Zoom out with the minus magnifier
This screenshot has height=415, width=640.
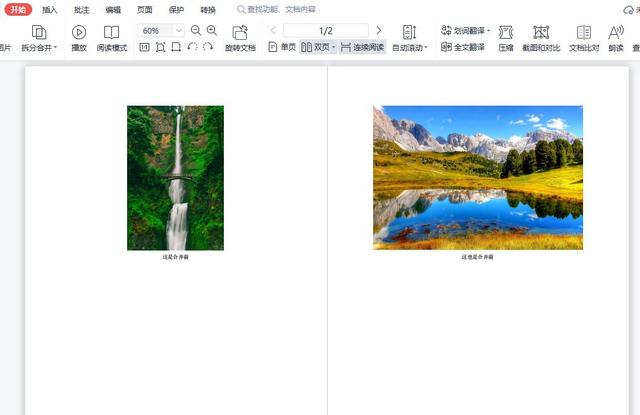(196, 31)
